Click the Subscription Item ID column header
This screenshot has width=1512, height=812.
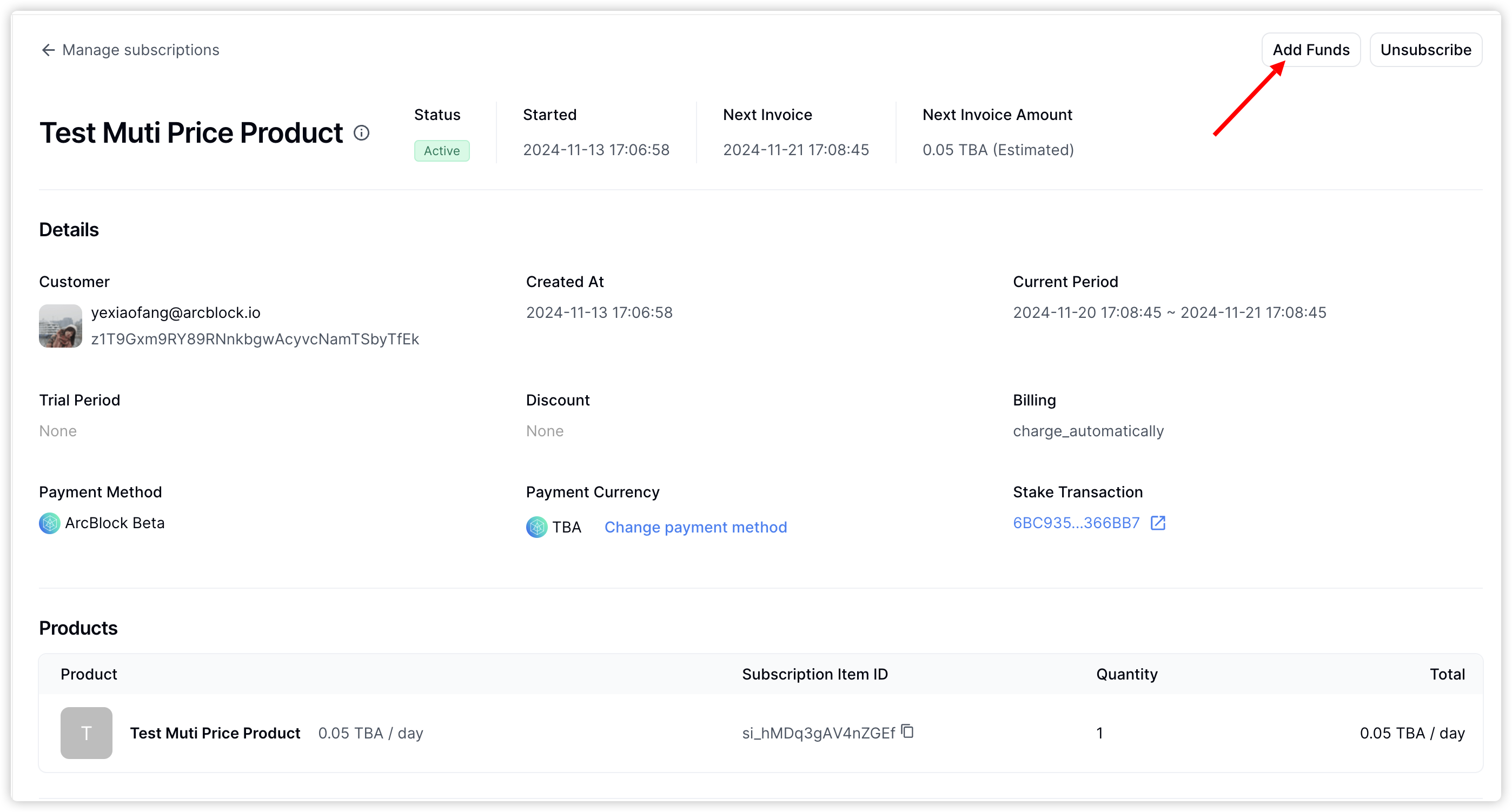click(x=815, y=674)
